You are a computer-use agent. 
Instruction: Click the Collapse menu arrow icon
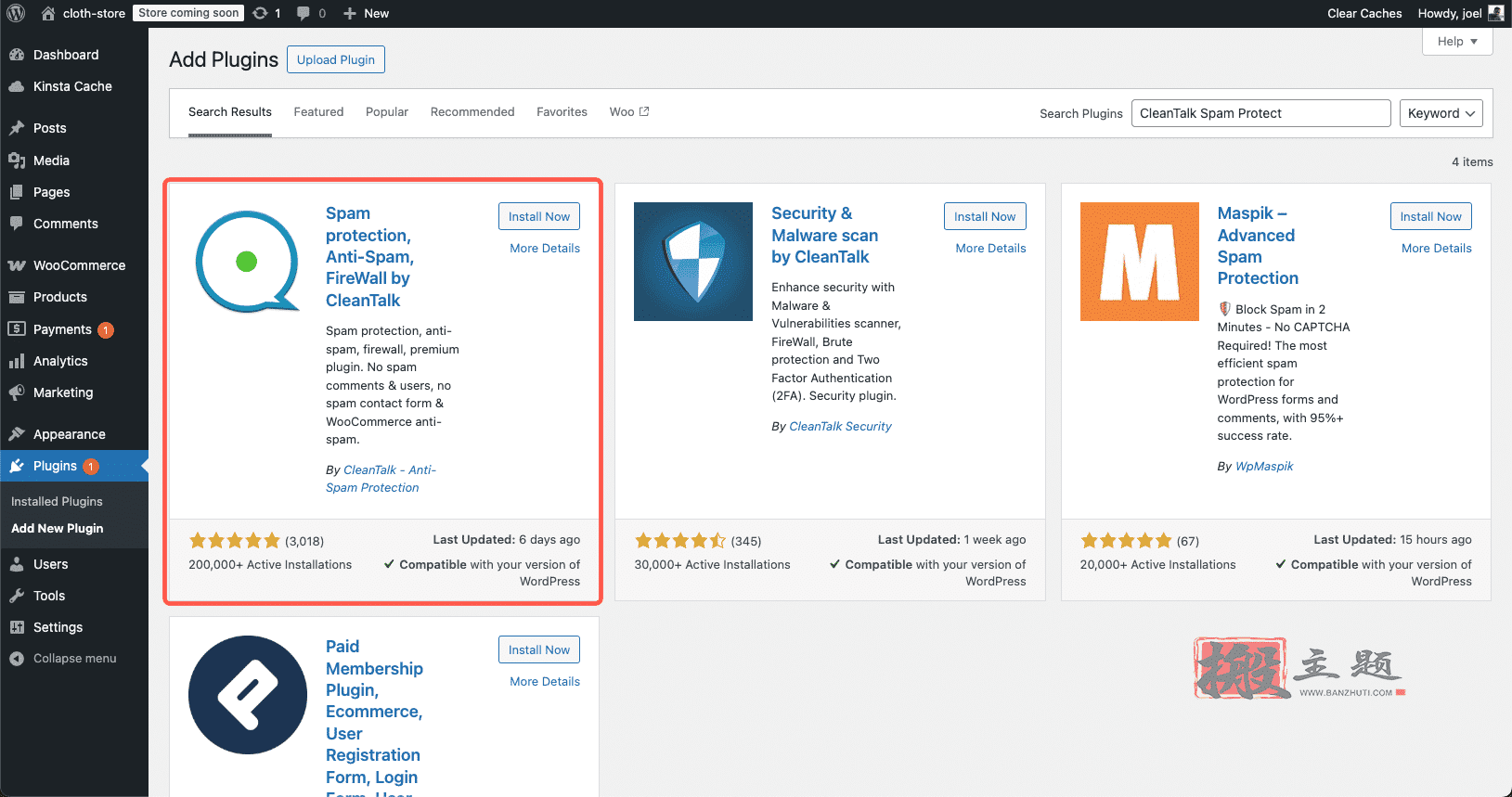pyautogui.click(x=17, y=659)
